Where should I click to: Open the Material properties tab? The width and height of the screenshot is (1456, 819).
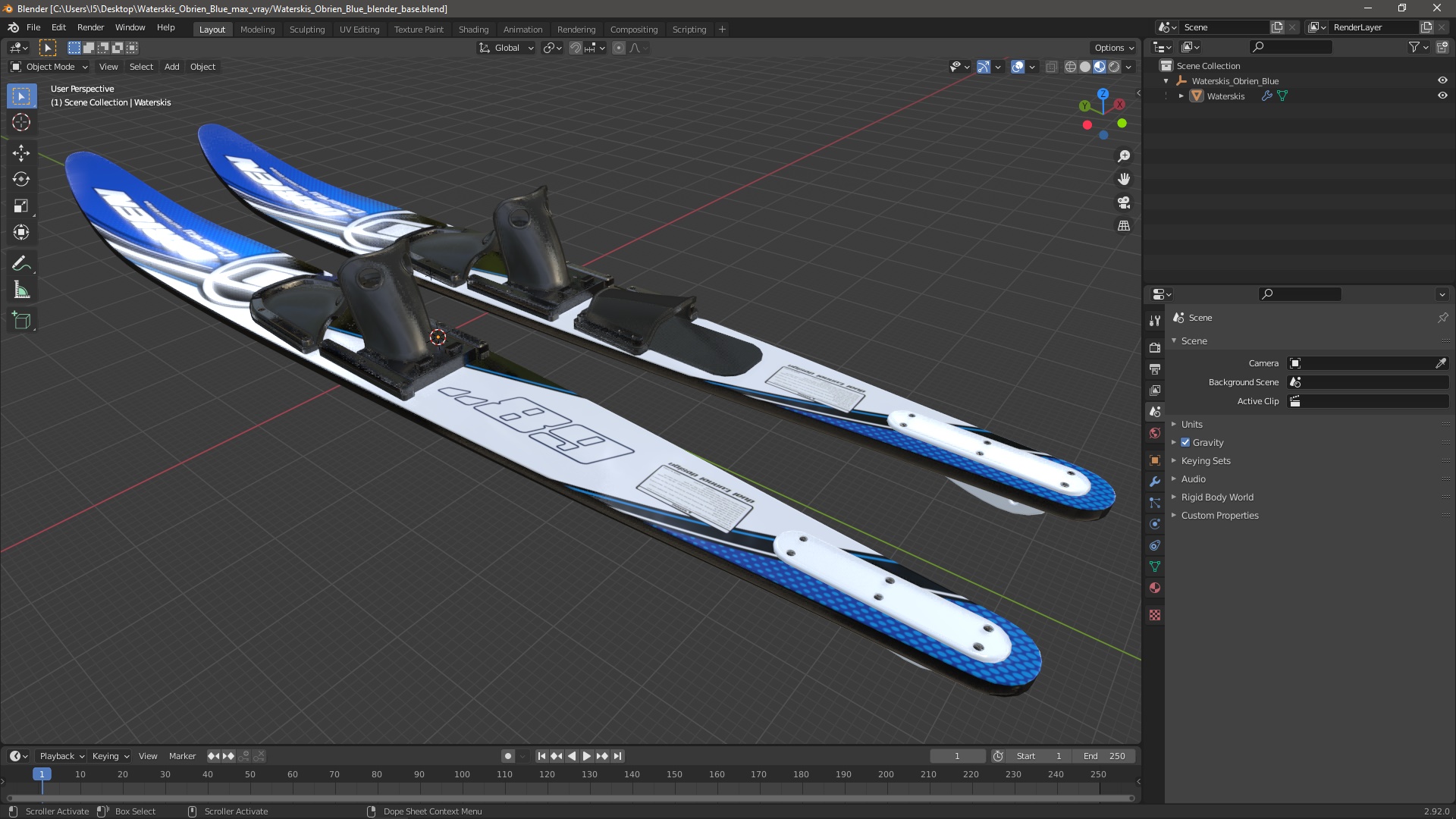pyautogui.click(x=1155, y=588)
